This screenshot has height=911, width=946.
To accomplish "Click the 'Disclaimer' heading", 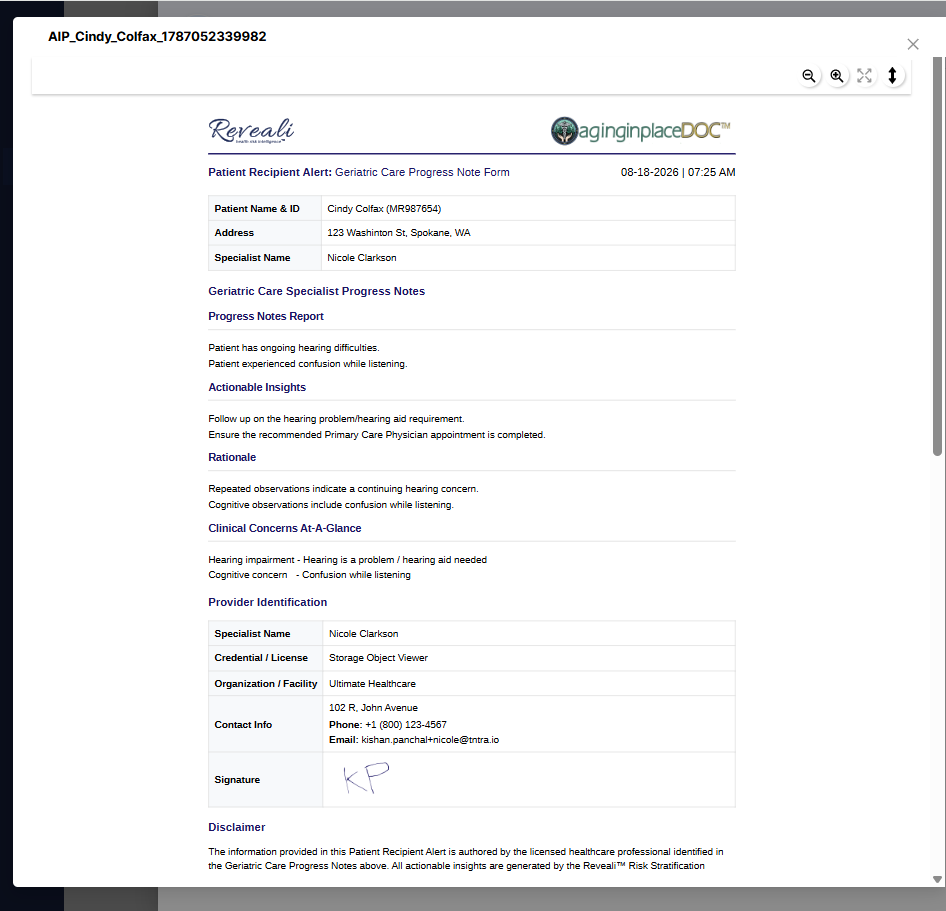I will pos(236,827).
